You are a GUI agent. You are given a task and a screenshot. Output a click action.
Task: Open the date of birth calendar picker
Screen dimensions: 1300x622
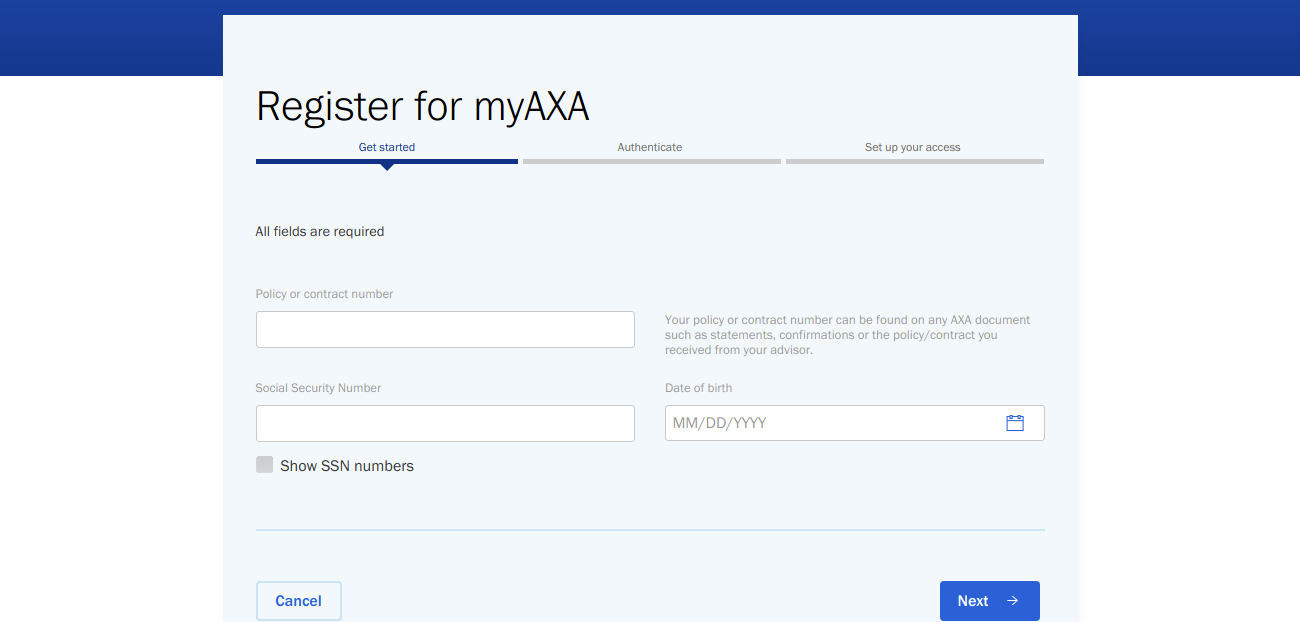(1015, 423)
